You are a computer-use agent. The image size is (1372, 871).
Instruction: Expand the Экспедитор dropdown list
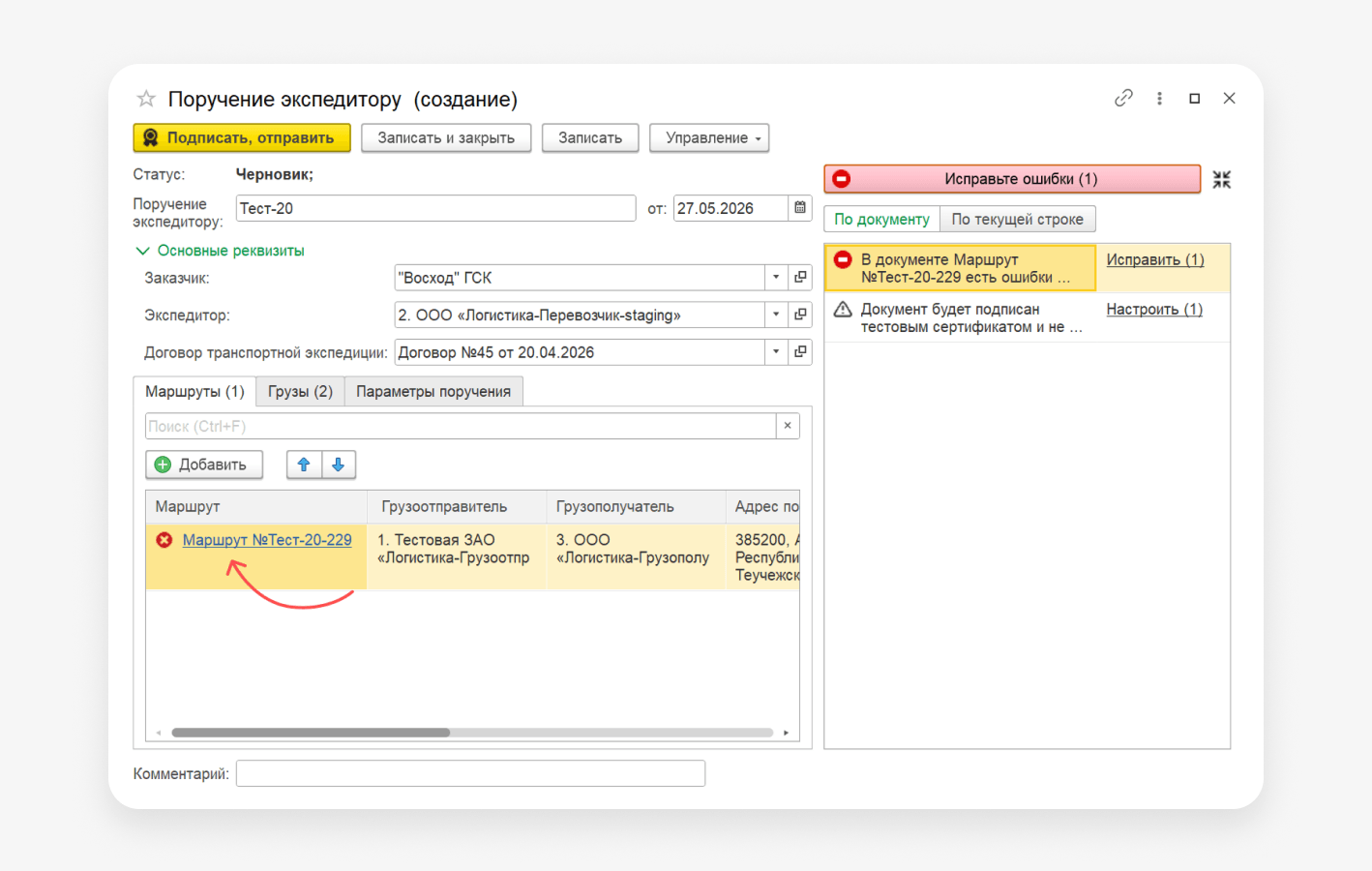[776, 315]
